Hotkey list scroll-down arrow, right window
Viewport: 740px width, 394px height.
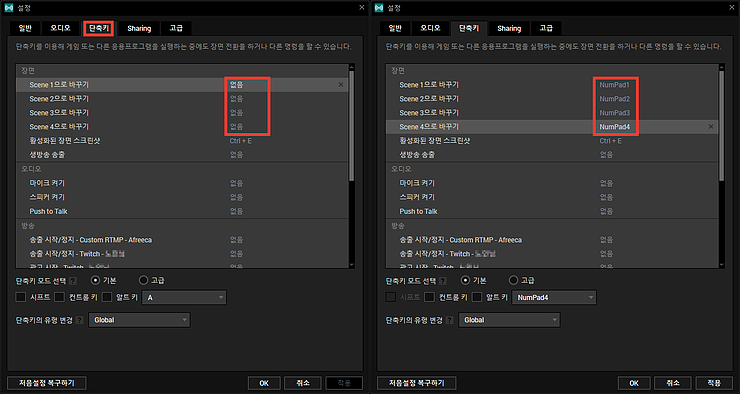click(721, 265)
